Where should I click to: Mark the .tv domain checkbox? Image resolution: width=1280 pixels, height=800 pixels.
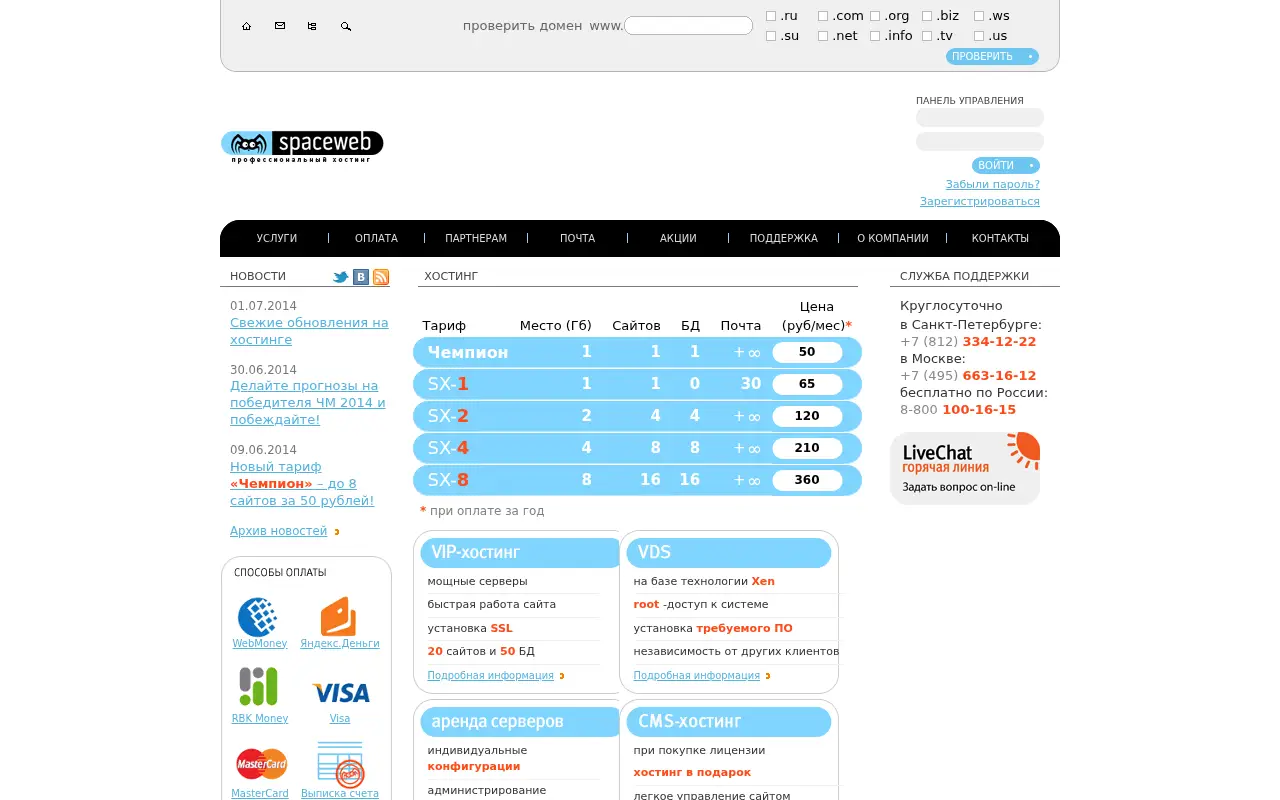pos(927,36)
